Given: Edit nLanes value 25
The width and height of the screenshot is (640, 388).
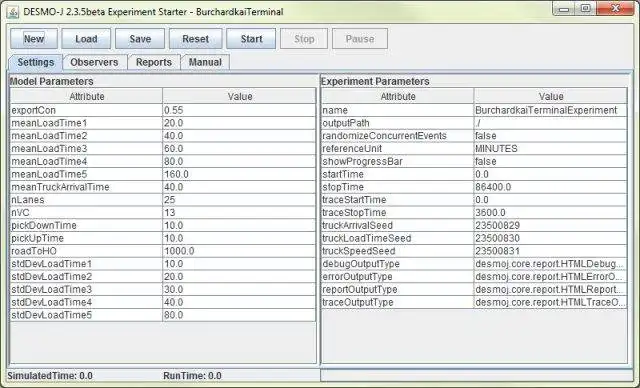Looking at the screenshot, I should tap(239, 200).
